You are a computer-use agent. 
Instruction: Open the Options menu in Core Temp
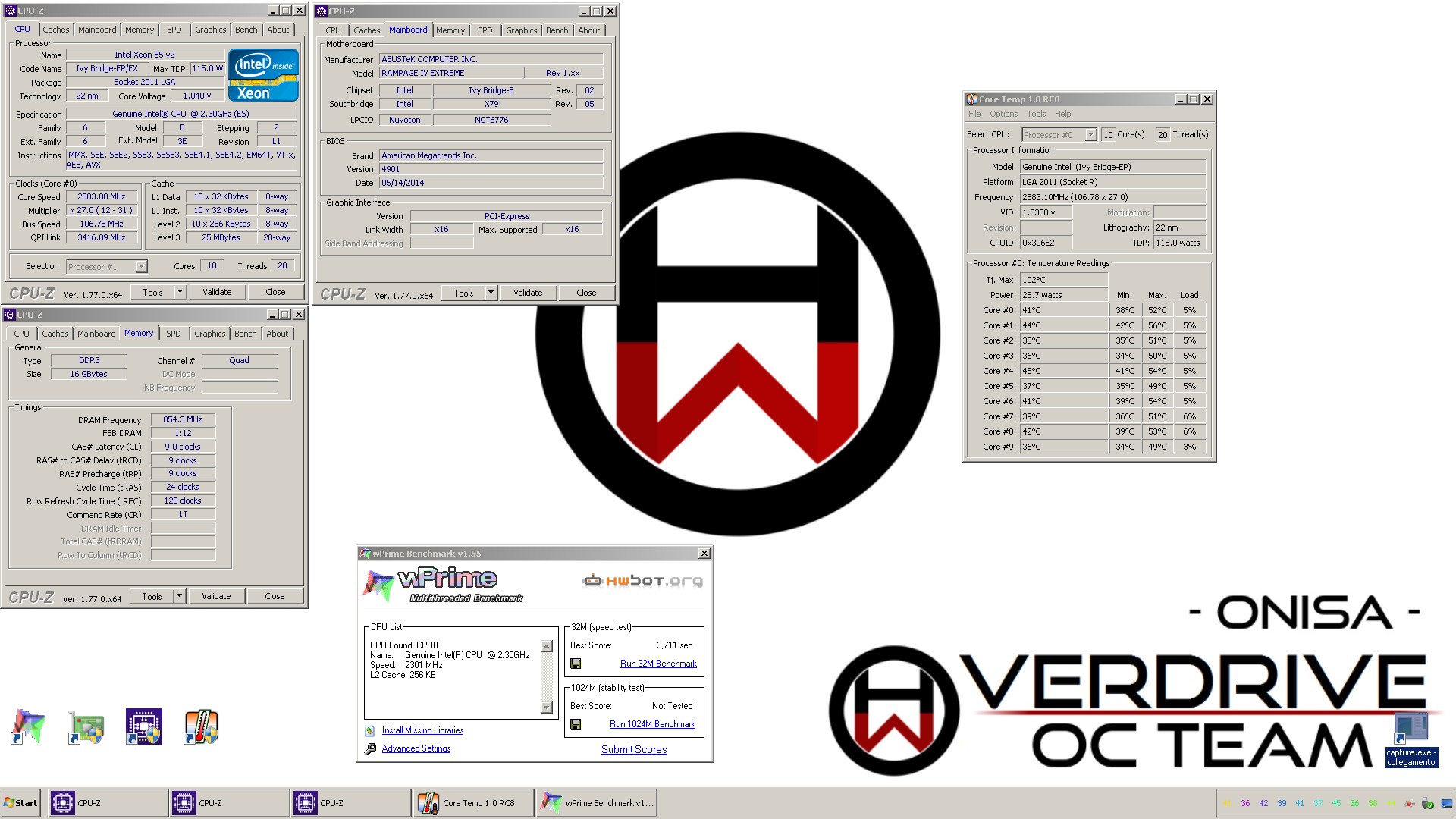point(1003,114)
